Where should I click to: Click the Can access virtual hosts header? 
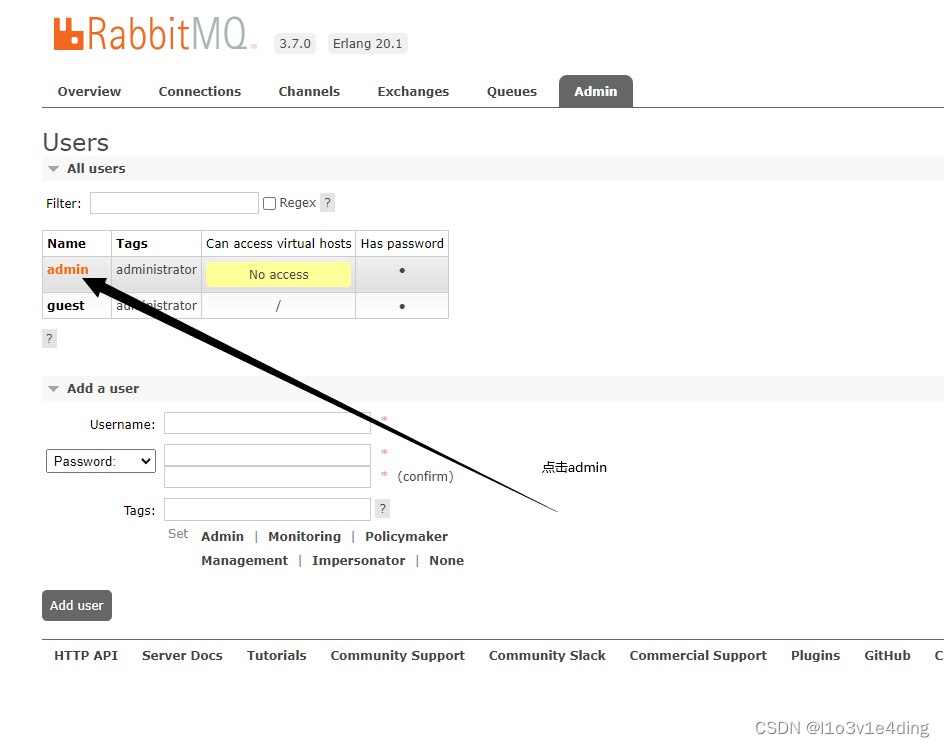[279, 244]
